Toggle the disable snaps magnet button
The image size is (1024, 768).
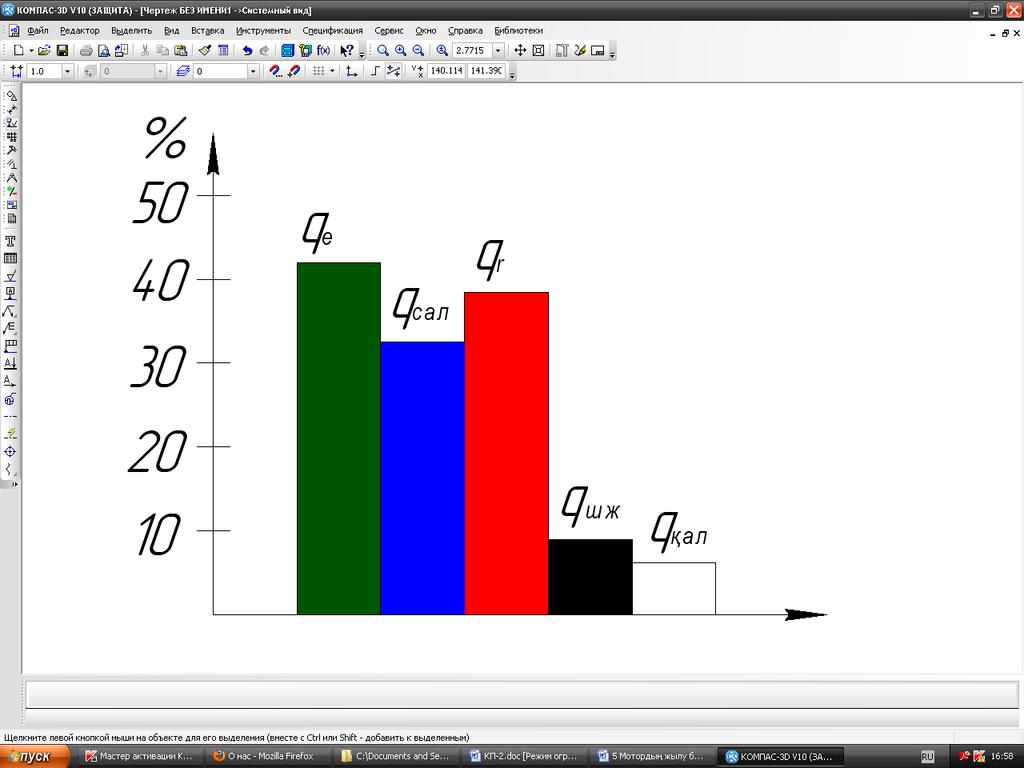pos(294,71)
